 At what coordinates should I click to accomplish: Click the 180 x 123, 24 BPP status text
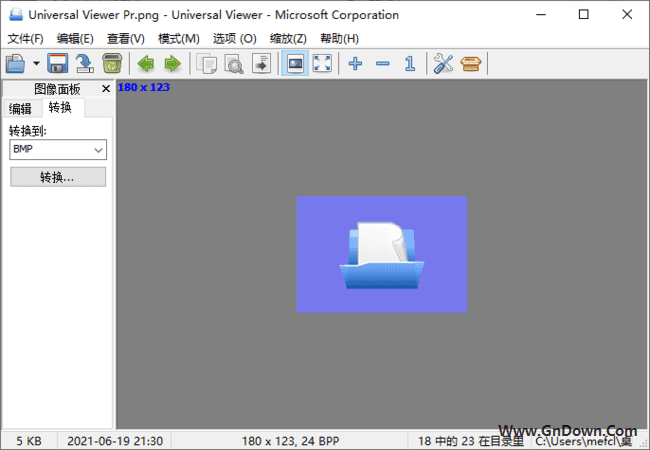tap(290, 441)
